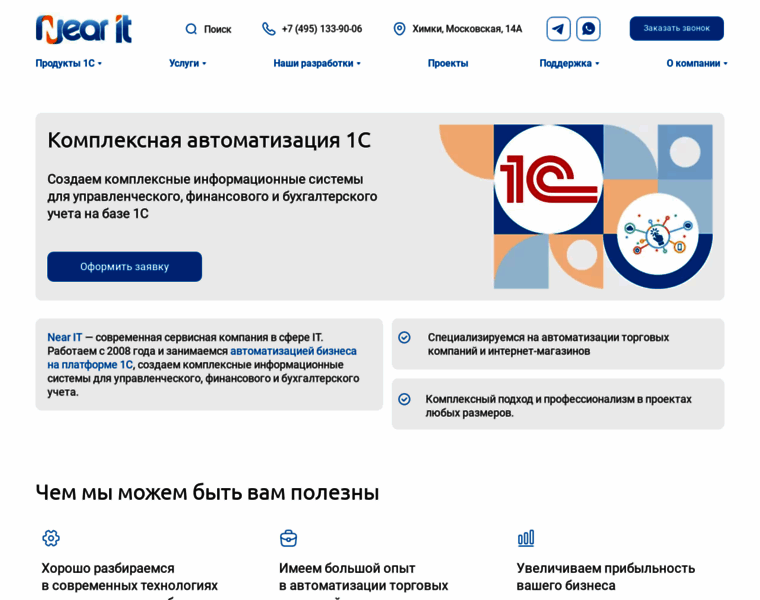The height and width of the screenshot is (600, 760).
Task: Click the Near IT logo
Action: point(84,29)
